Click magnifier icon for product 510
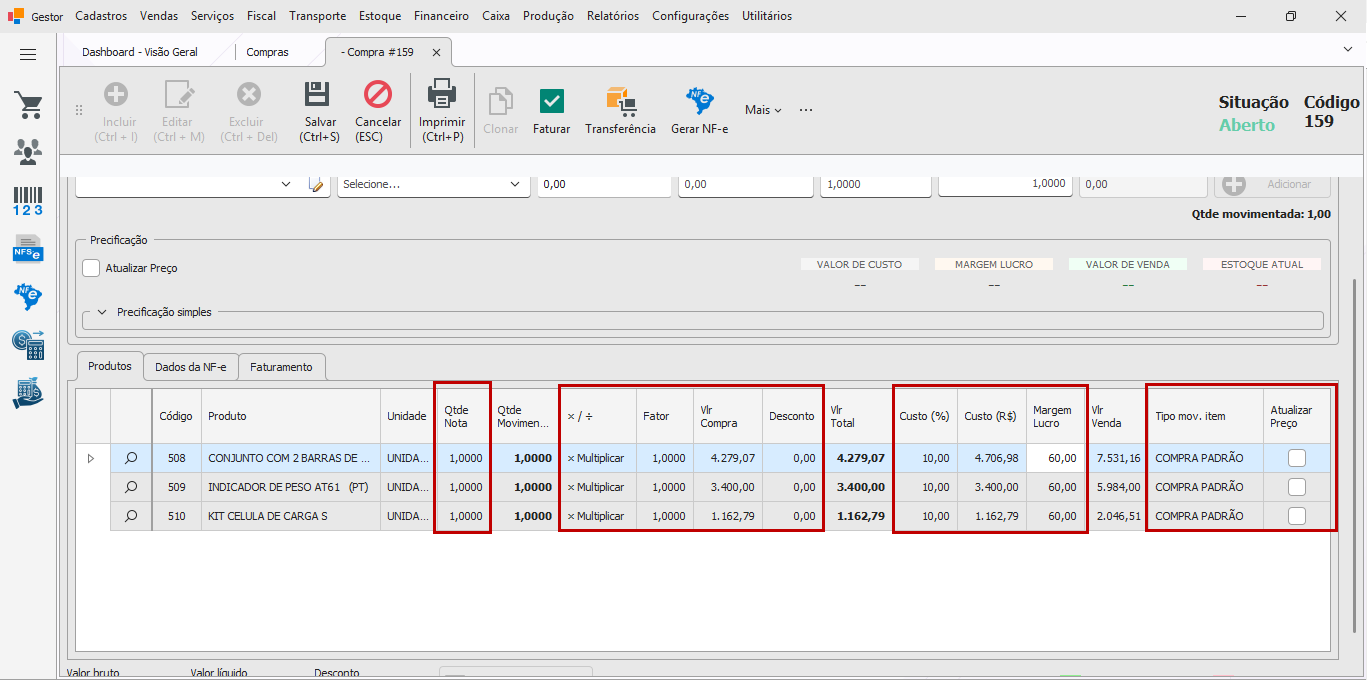Viewport: 1367px width, 680px height. [130, 516]
